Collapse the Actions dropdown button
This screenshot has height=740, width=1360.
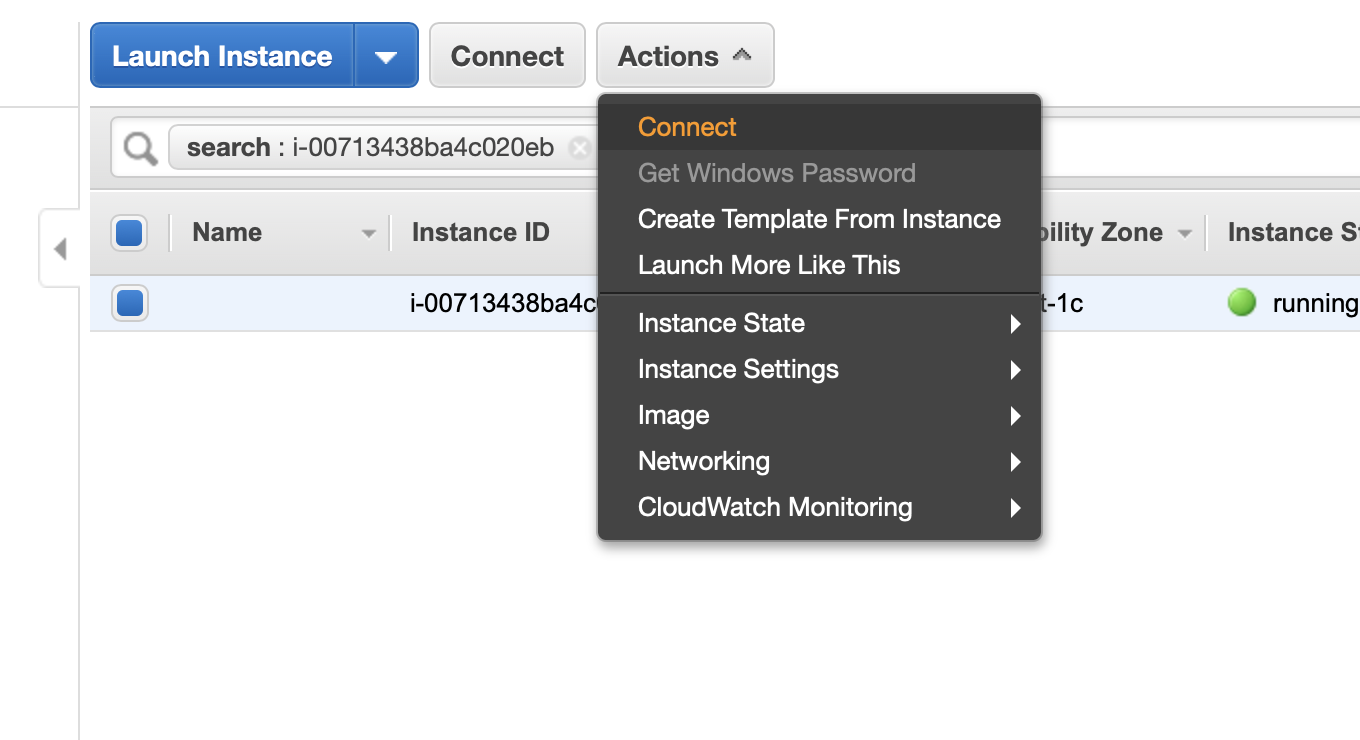685,56
